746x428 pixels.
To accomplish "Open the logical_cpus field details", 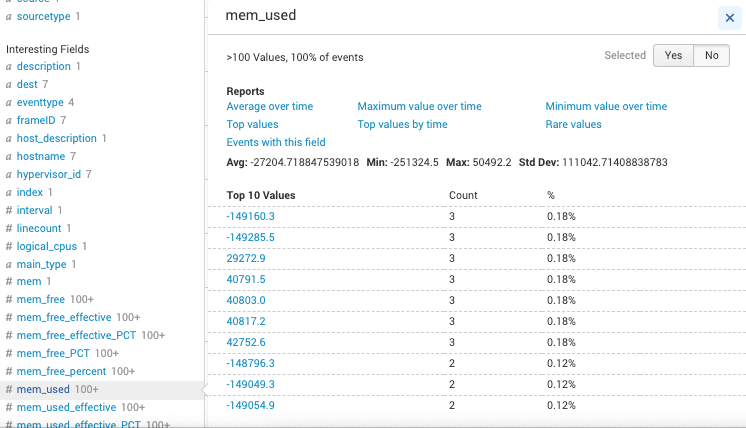I will [x=47, y=246].
